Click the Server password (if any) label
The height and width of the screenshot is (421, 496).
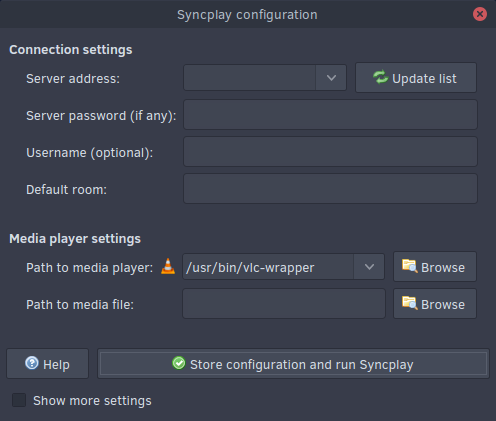(x=101, y=116)
